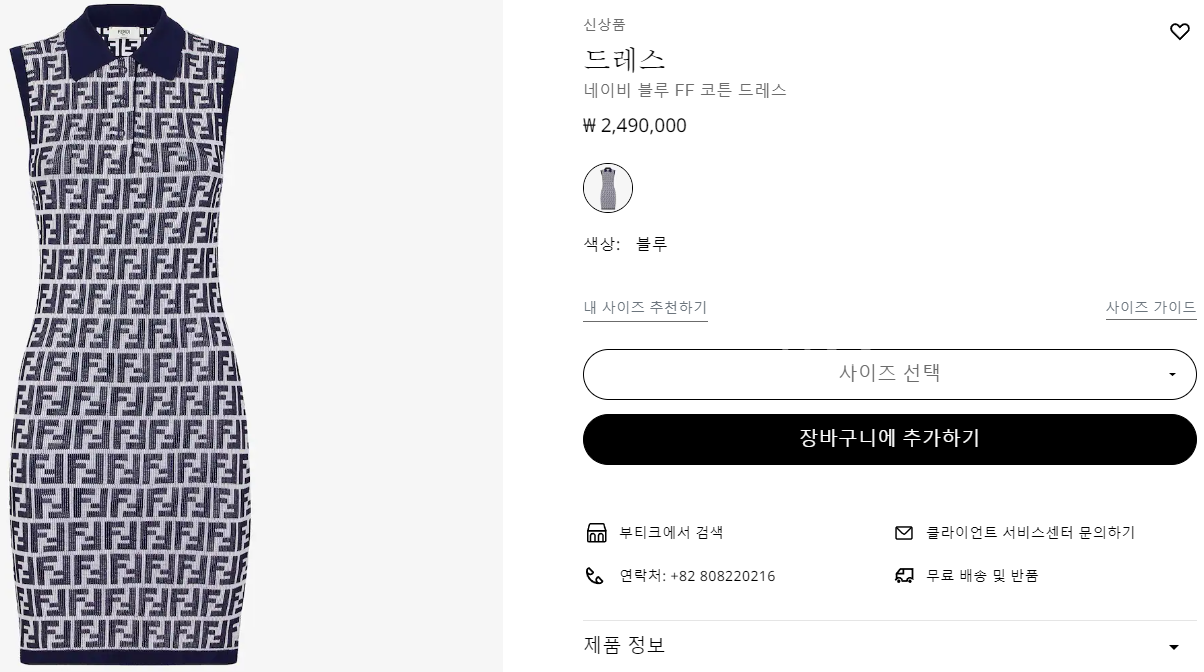This screenshot has width=1204, height=672.
Task: Select the navy blue dress color swatch
Action: point(608,188)
